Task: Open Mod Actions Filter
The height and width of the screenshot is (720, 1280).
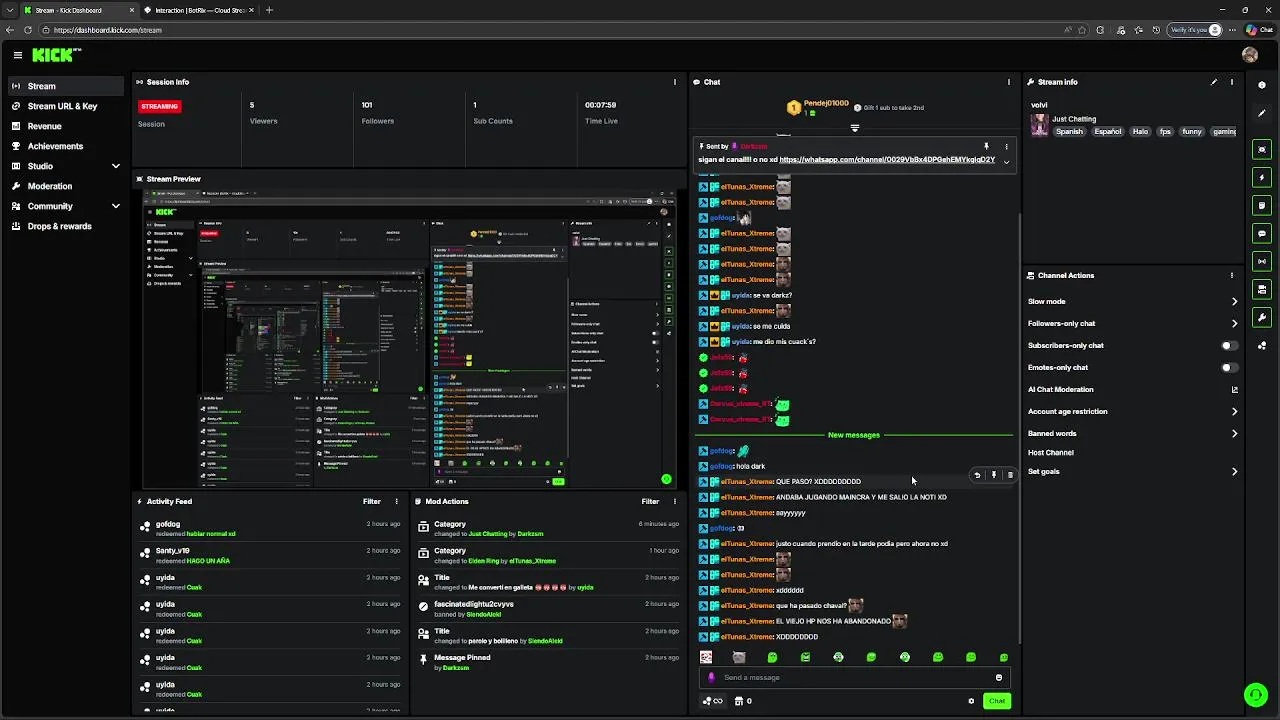Action: click(650, 501)
